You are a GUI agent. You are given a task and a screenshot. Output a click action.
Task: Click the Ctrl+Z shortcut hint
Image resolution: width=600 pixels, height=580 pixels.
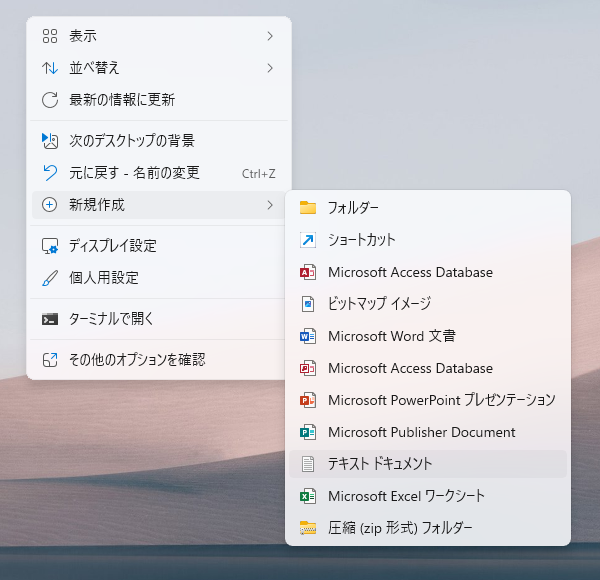click(x=259, y=174)
